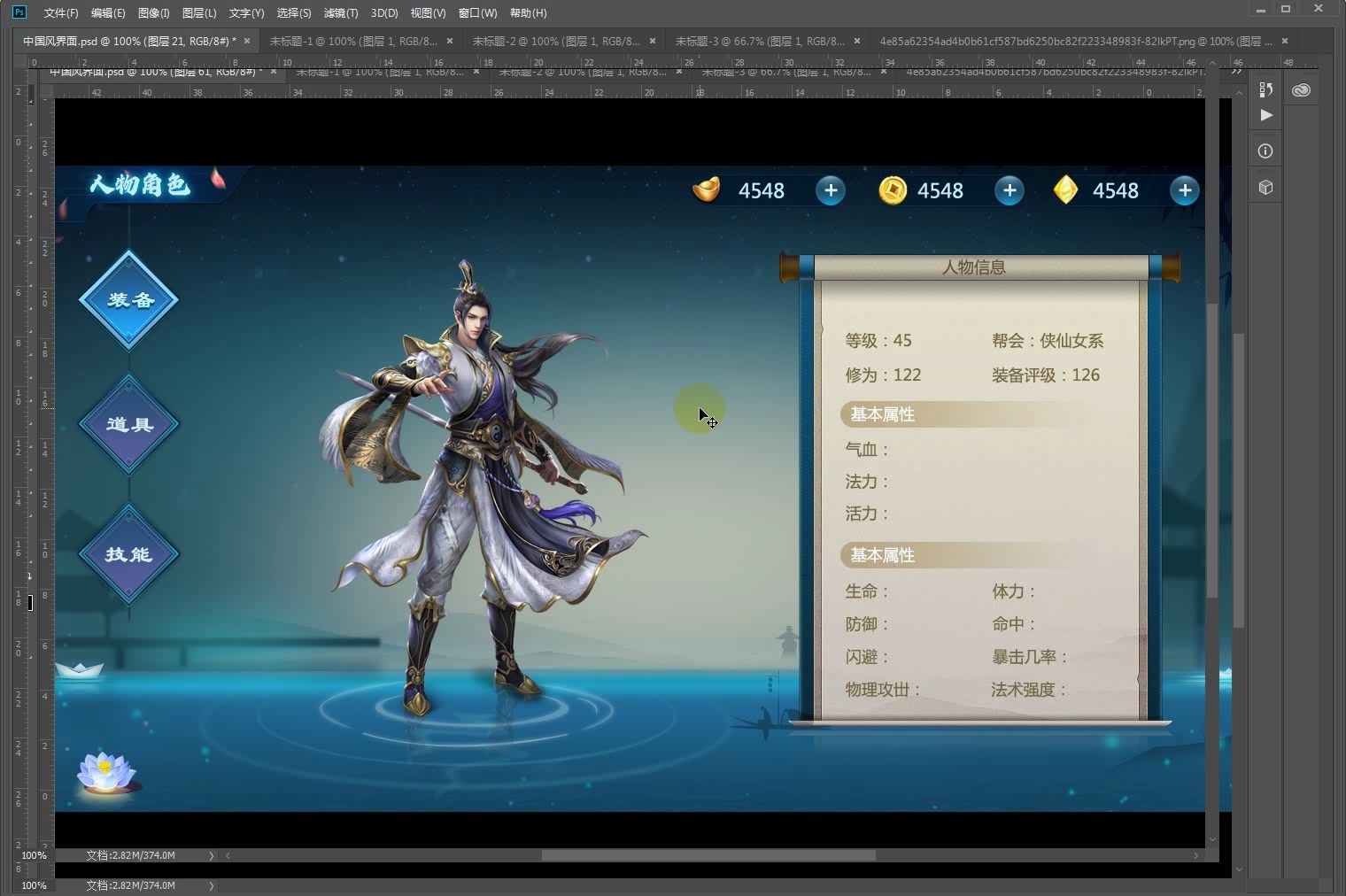Open the 文字(Y) menu
The image size is (1346, 896).
tap(246, 12)
